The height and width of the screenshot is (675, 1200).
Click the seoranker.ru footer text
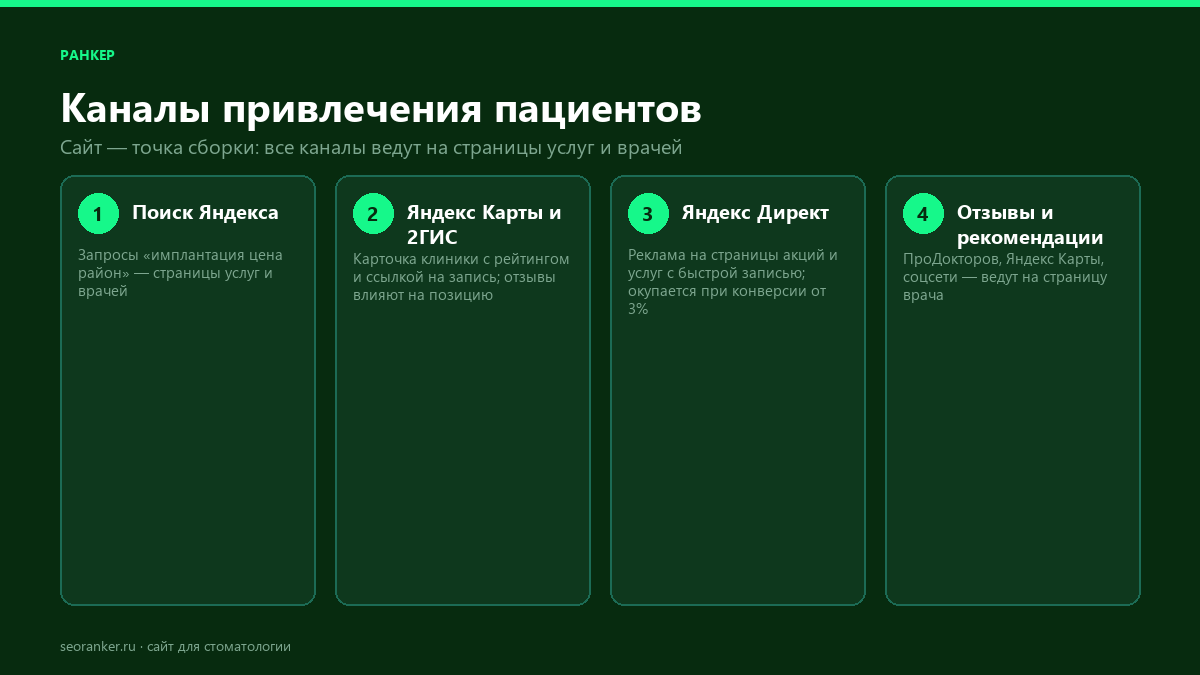[175, 647]
